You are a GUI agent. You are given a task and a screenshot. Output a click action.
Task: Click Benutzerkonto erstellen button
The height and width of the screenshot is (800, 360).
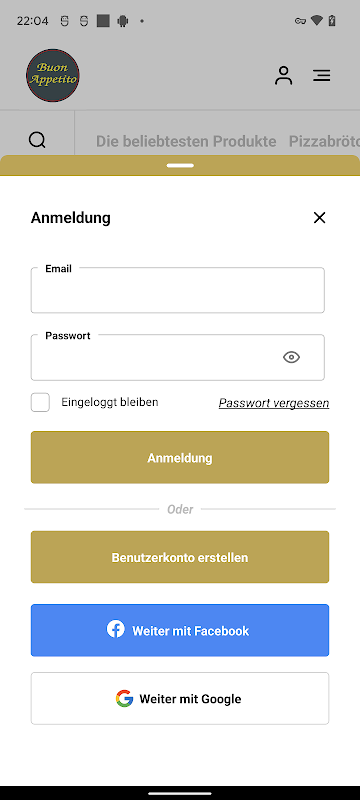pos(180,557)
